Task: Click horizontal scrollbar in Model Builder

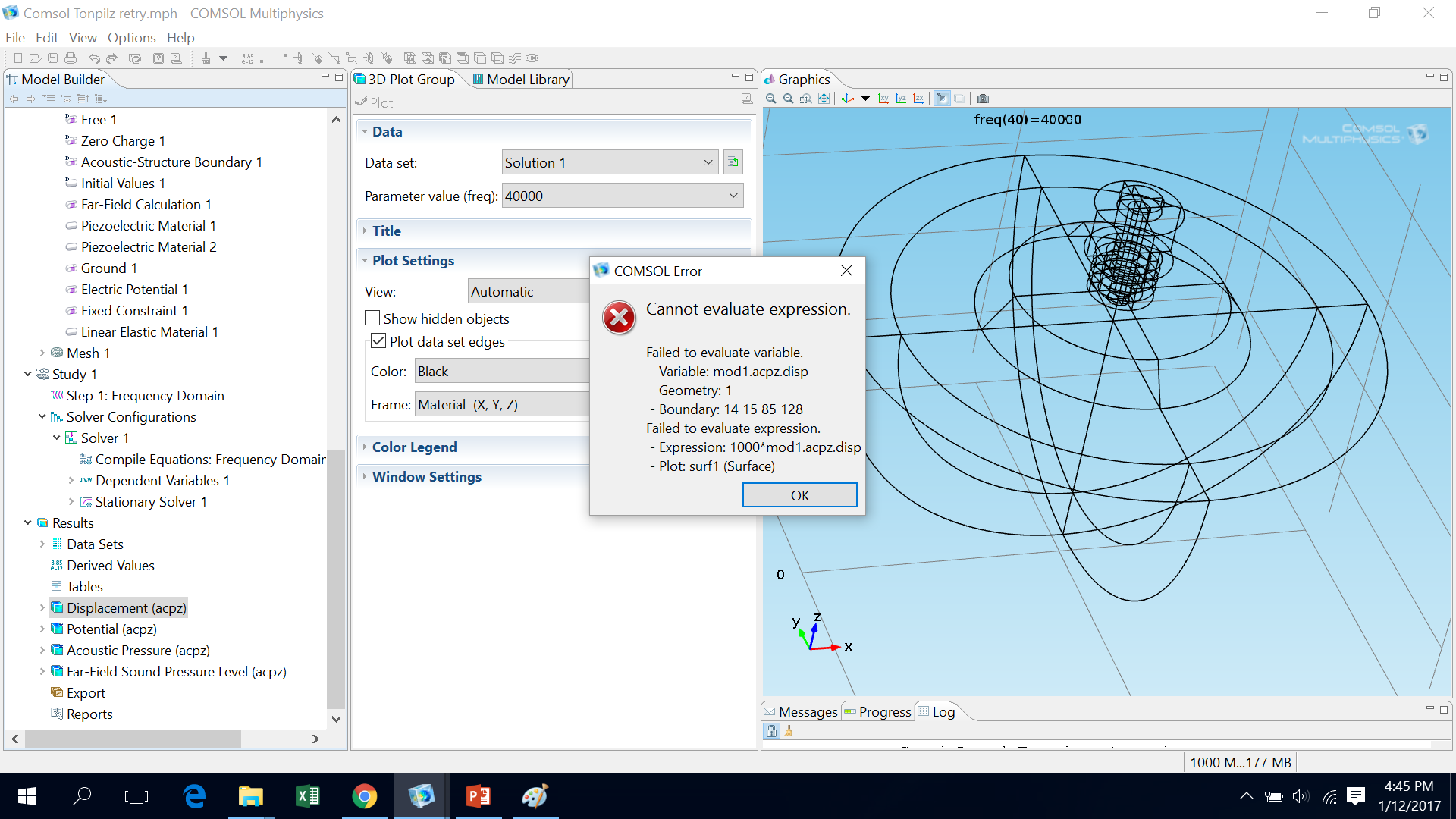Action: 133,739
